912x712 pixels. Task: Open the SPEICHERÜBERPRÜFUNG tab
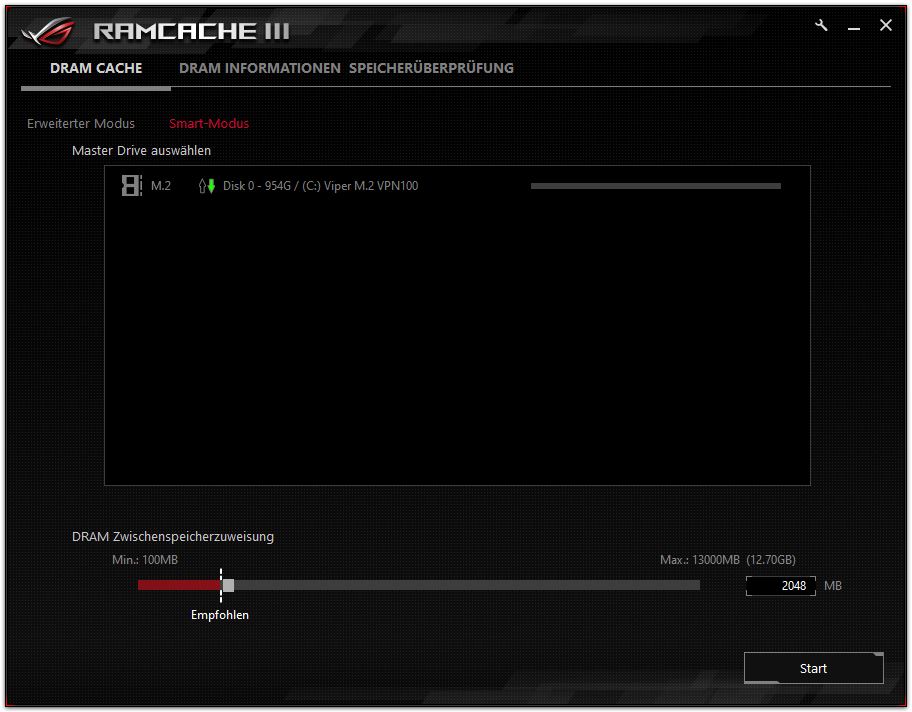[x=431, y=68]
